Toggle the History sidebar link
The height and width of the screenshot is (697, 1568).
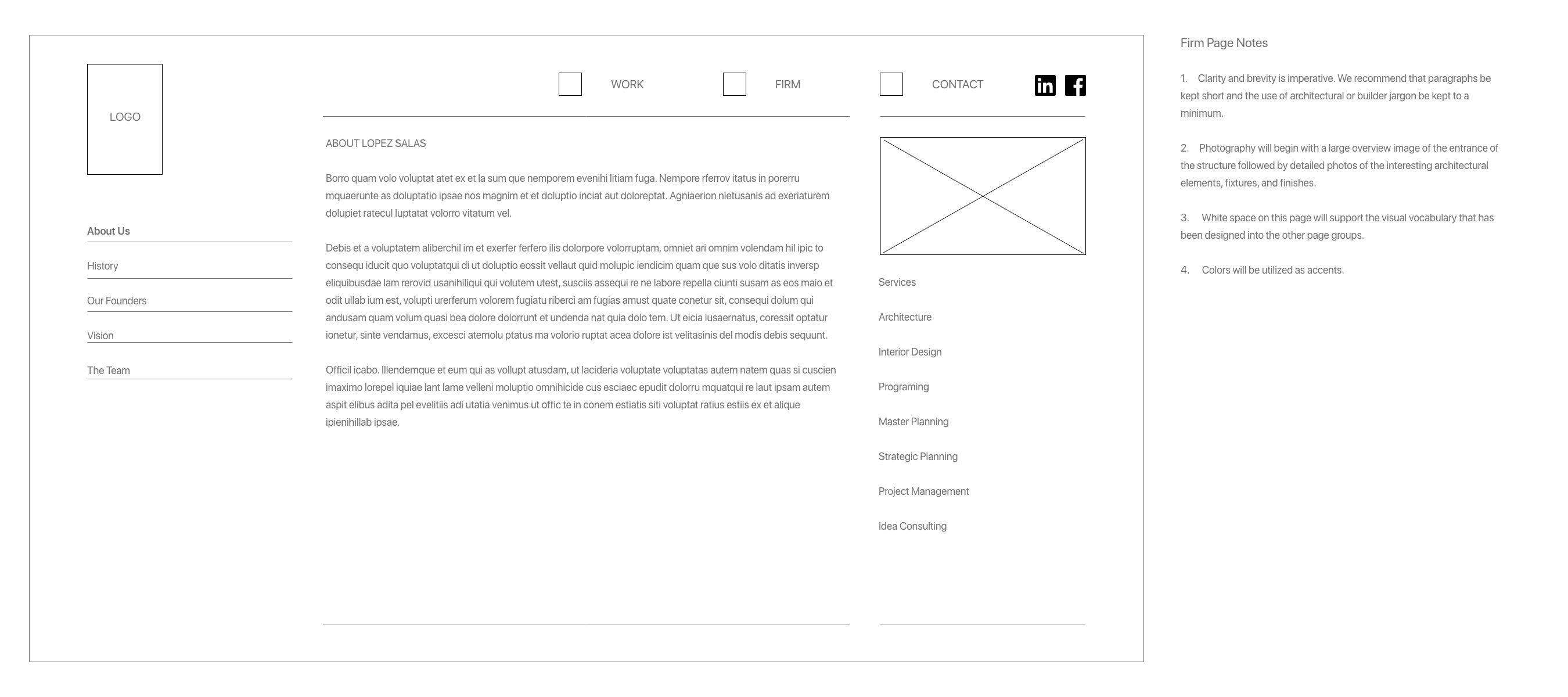[102, 266]
